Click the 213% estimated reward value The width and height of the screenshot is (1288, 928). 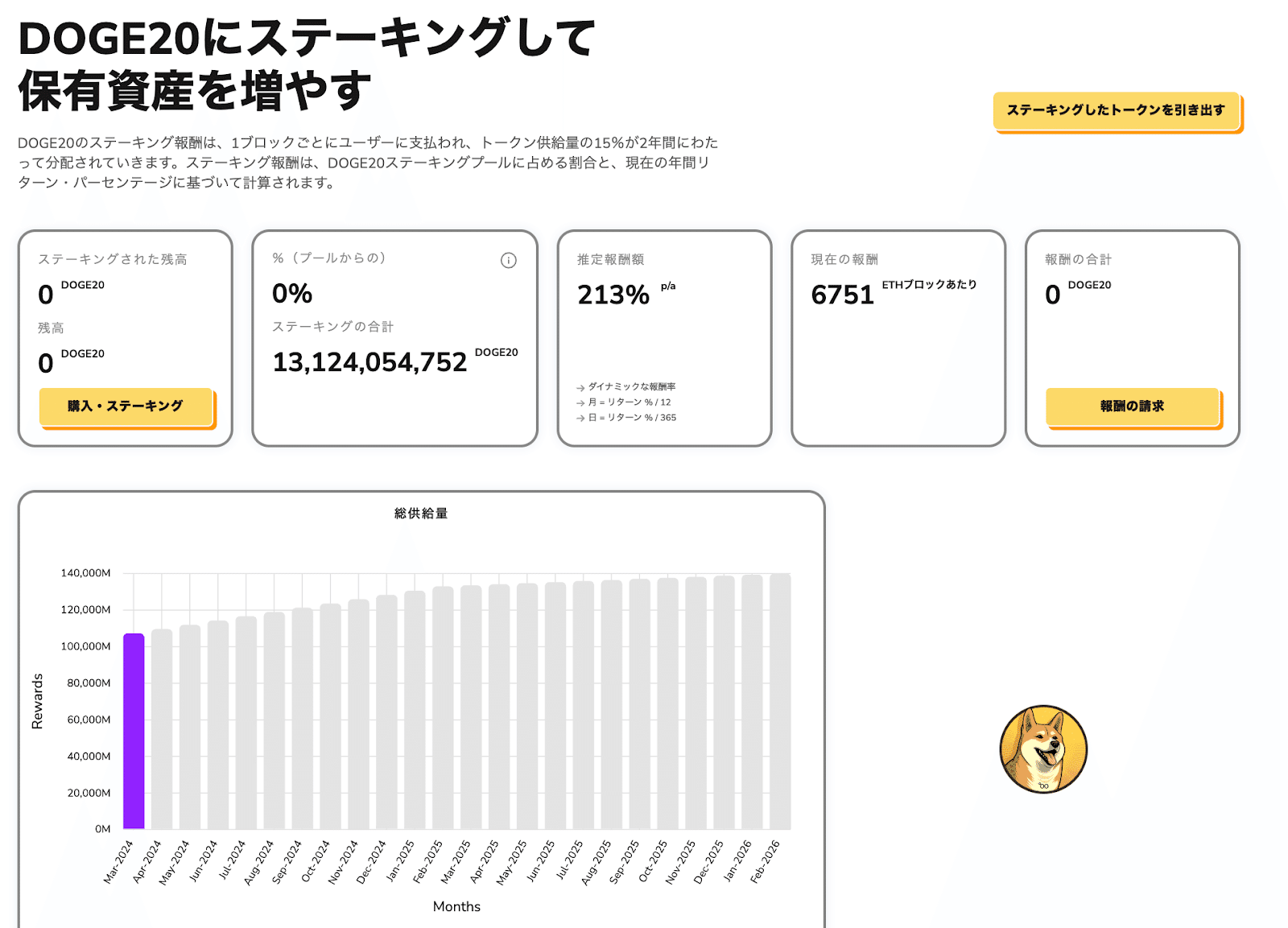pyautogui.click(x=613, y=295)
